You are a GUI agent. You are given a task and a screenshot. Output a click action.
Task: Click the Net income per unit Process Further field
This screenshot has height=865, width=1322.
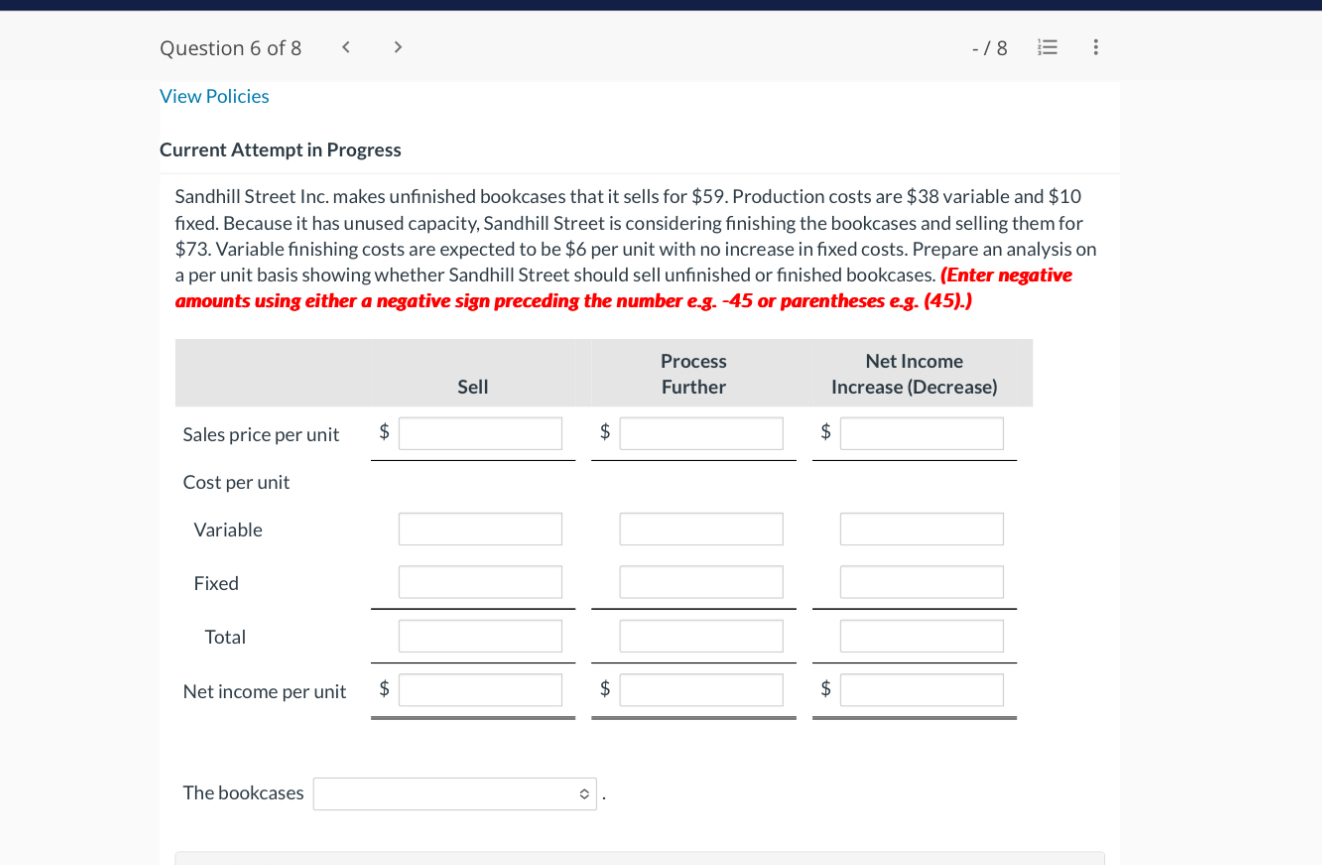pos(701,689)
